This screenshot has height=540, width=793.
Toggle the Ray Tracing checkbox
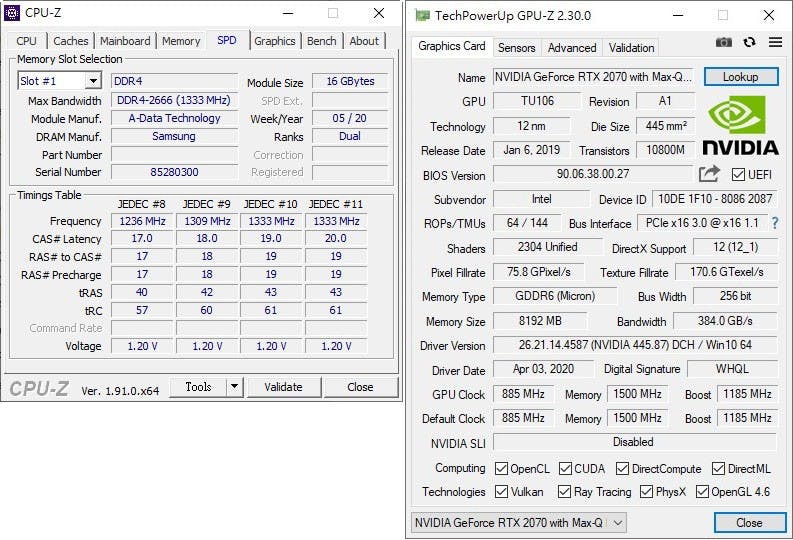[x=564, y=491]
